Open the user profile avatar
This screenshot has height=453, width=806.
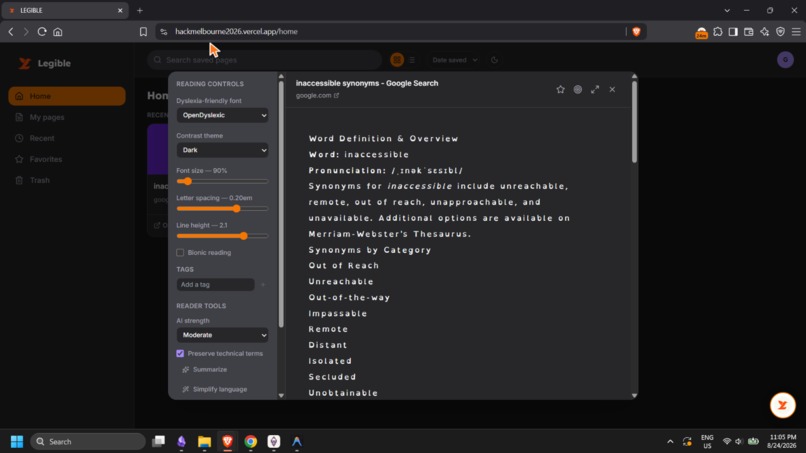click(x=785, y=60)
